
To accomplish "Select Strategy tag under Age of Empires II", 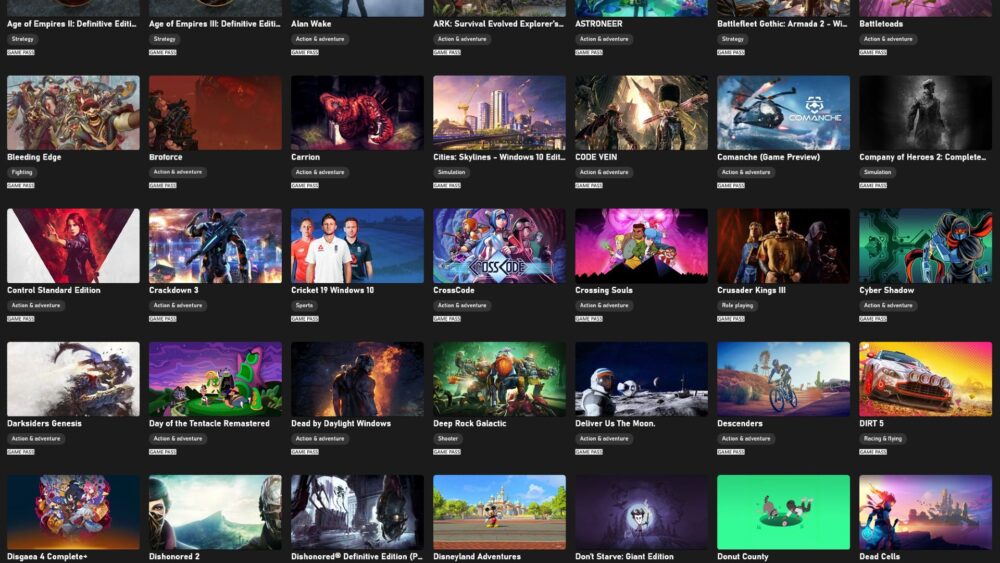I will (22, 39).
